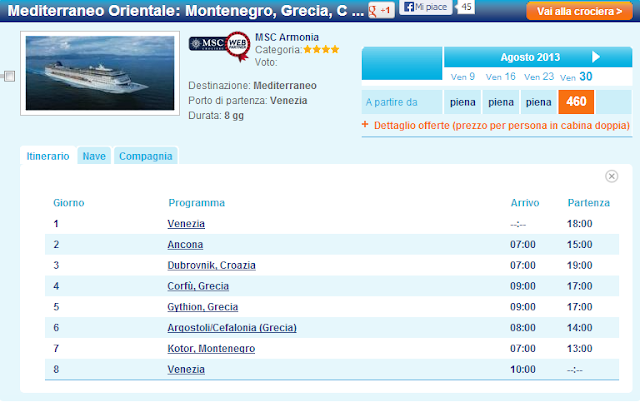Click the piena cell under Ven 16
The width and height of the screenshot is (640, 402).
(x=501, y=102)
